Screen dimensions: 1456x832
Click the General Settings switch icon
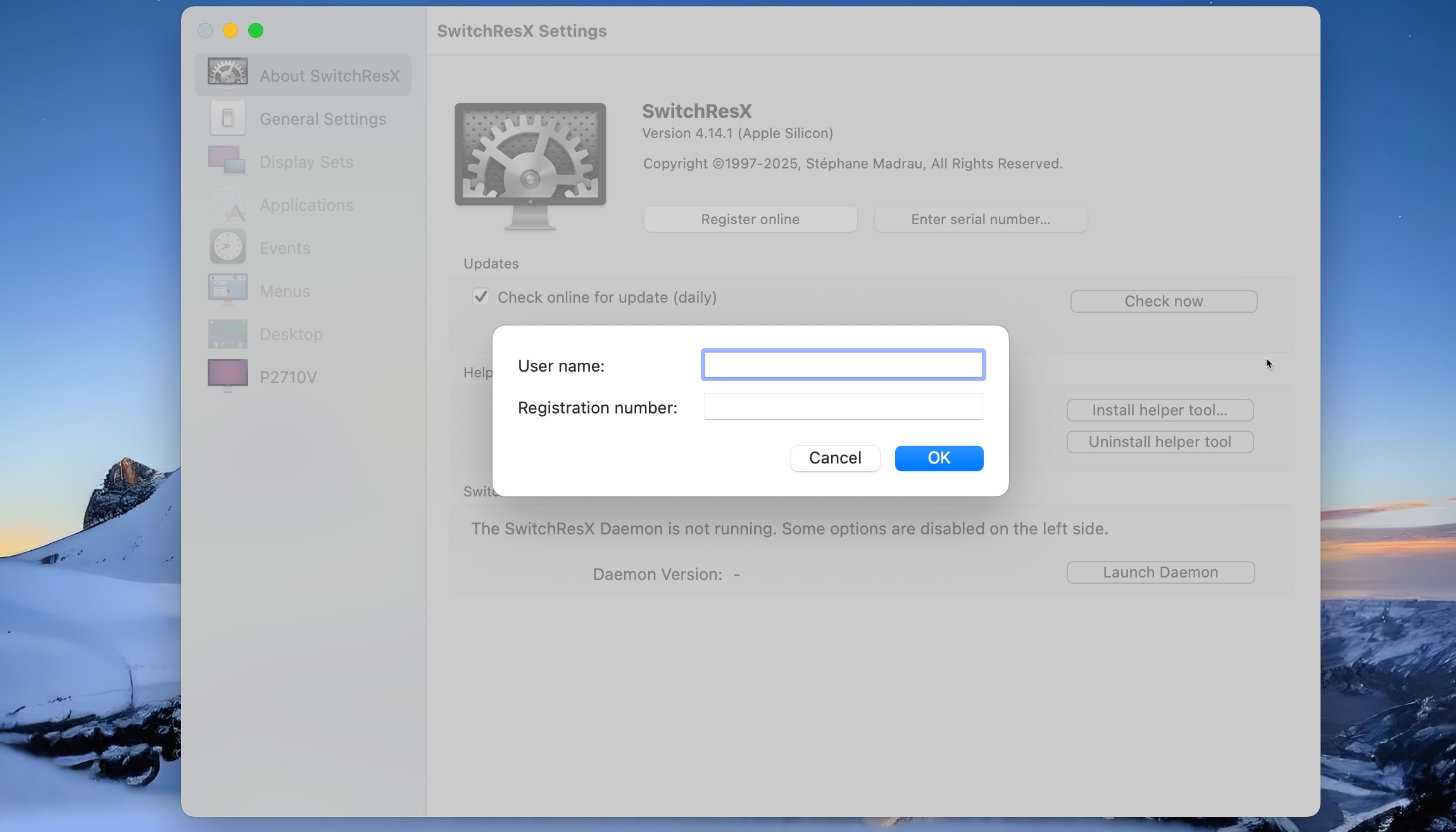point(228,118)
